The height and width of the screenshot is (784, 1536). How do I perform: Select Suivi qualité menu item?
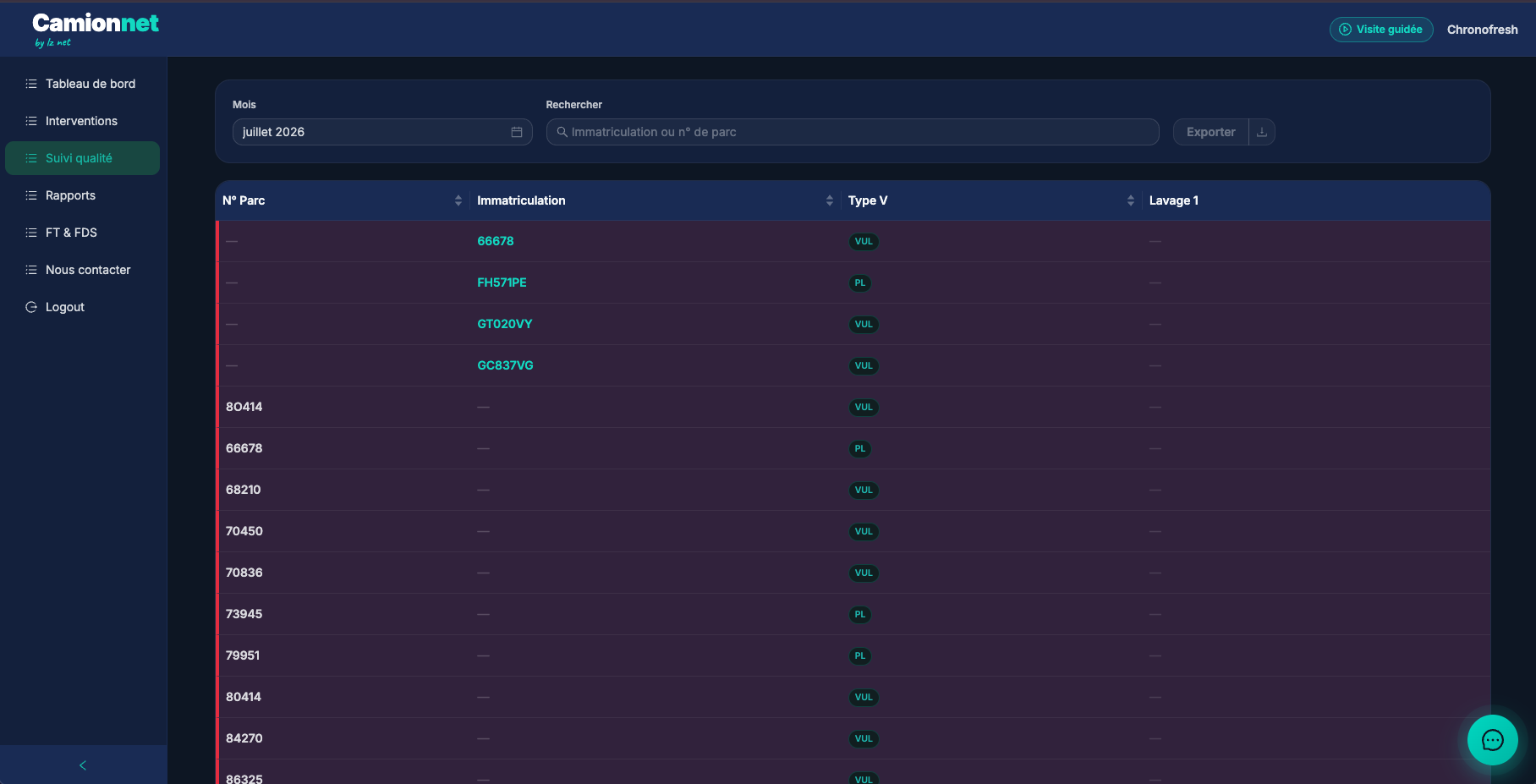tap(82, 158)
